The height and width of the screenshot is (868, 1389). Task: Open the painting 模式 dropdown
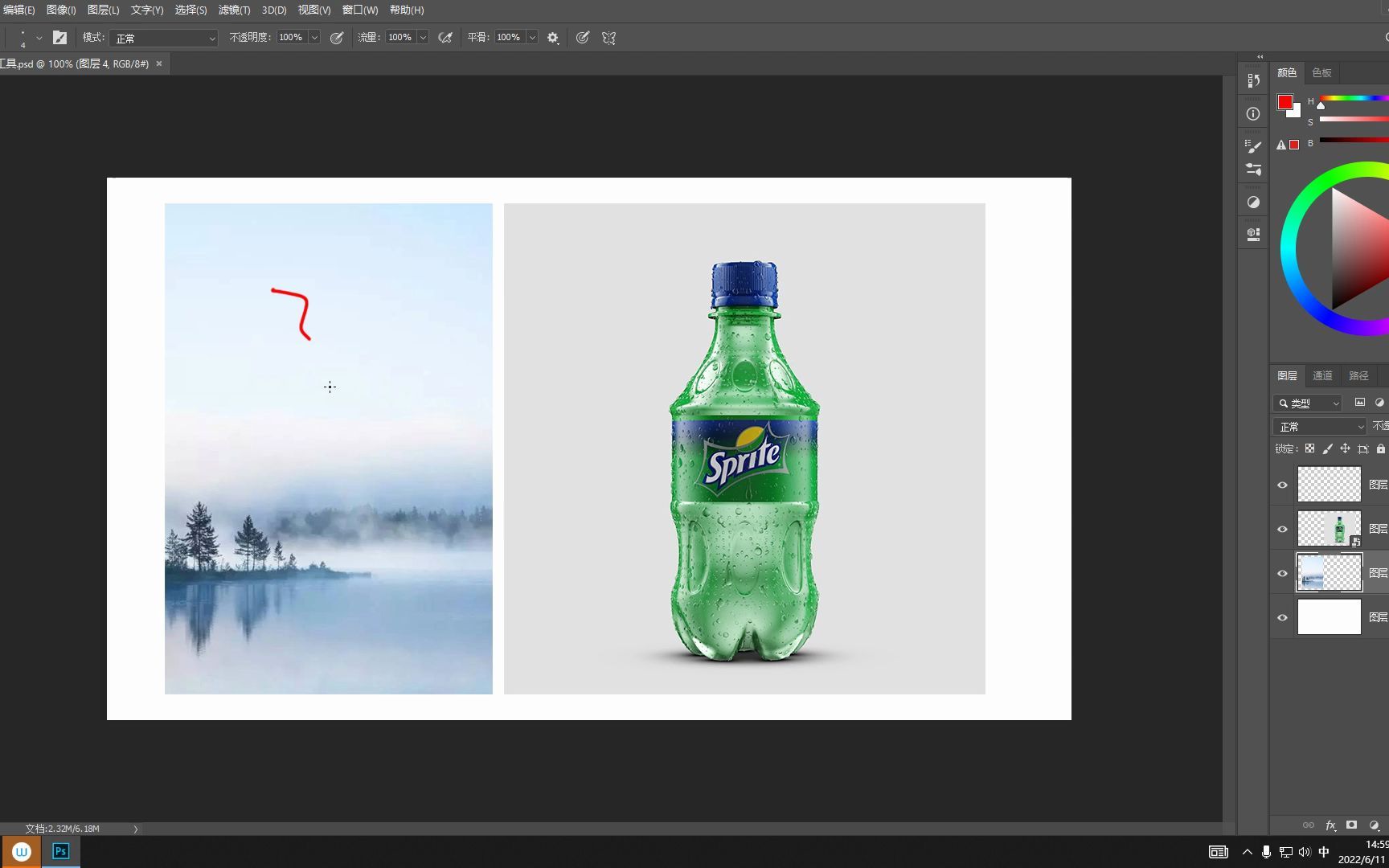click(x=163, y=38)
